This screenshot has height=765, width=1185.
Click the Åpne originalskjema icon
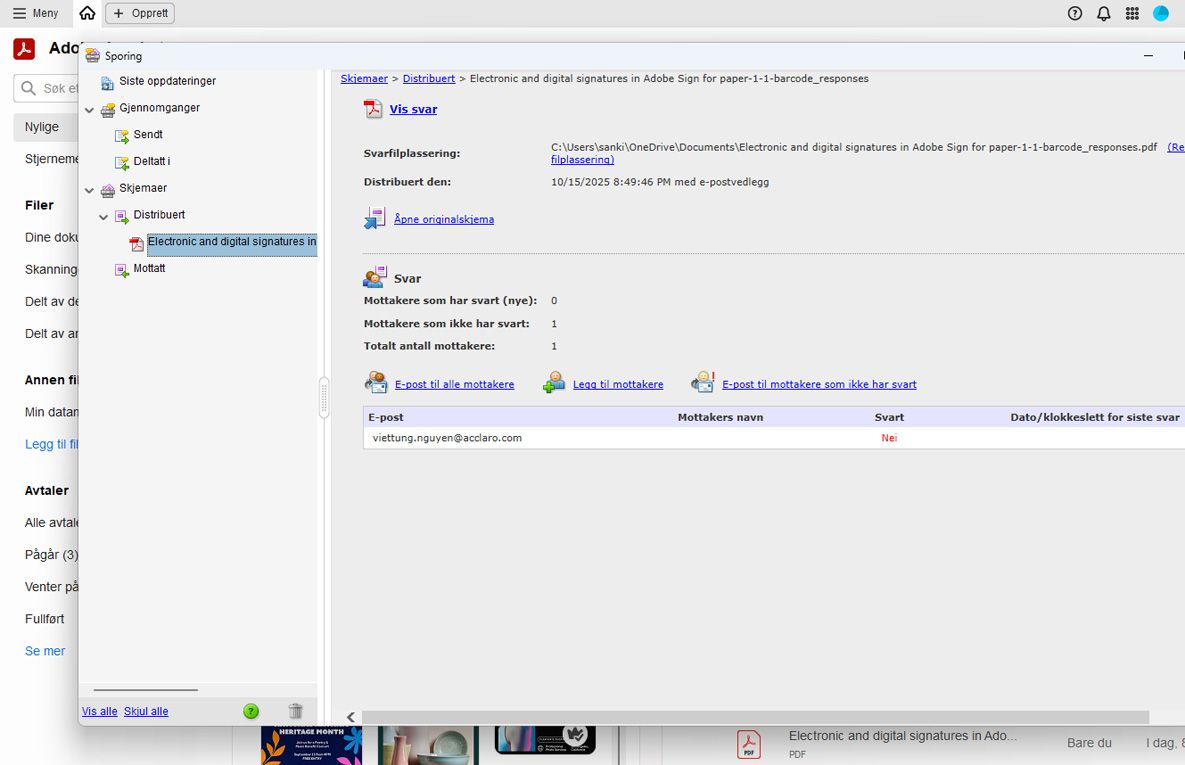click(375, 218)
